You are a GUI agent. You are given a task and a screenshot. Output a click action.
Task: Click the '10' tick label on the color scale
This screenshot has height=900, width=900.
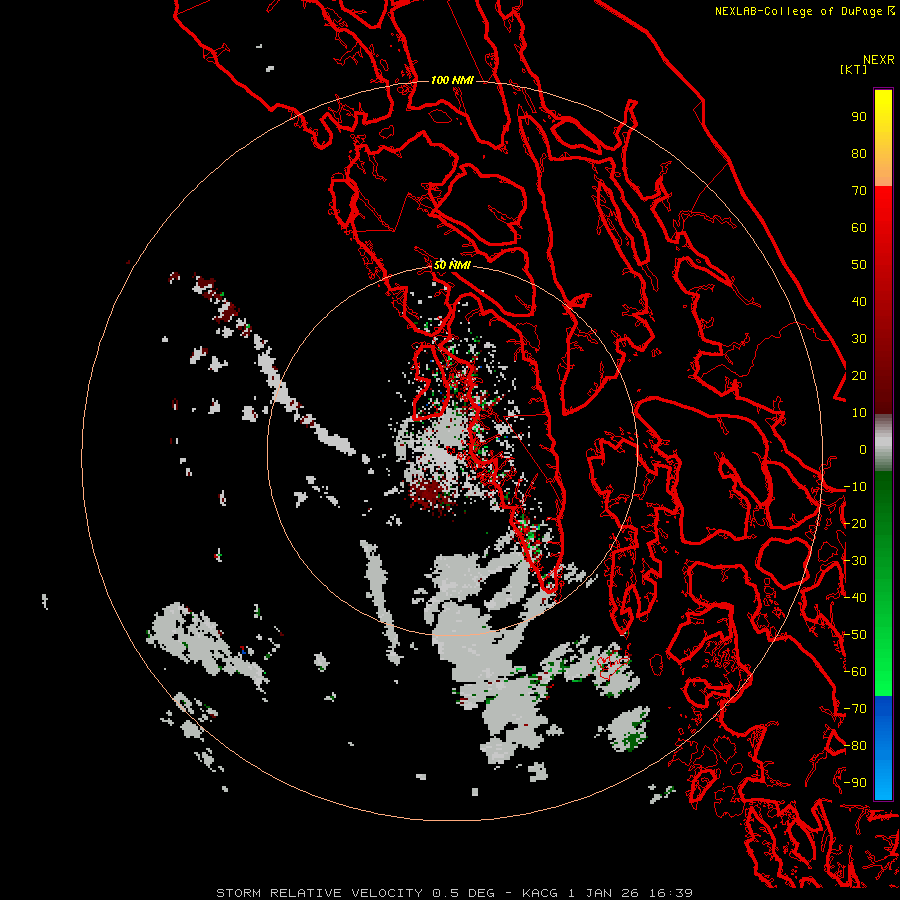coord(859,413)
